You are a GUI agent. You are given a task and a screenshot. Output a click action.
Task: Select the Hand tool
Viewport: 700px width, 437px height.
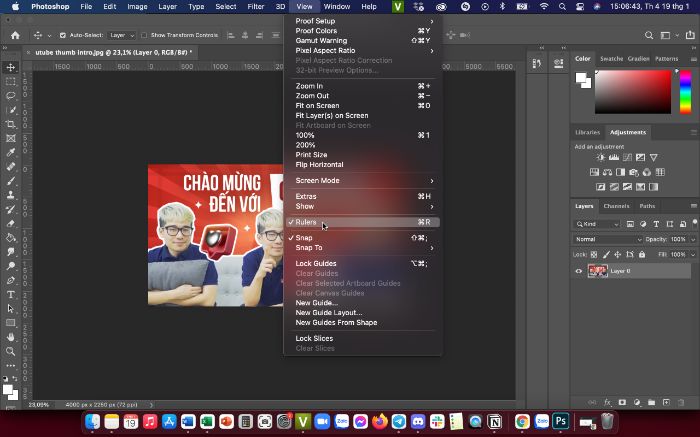pyautogui.click(x=11, y=337)
